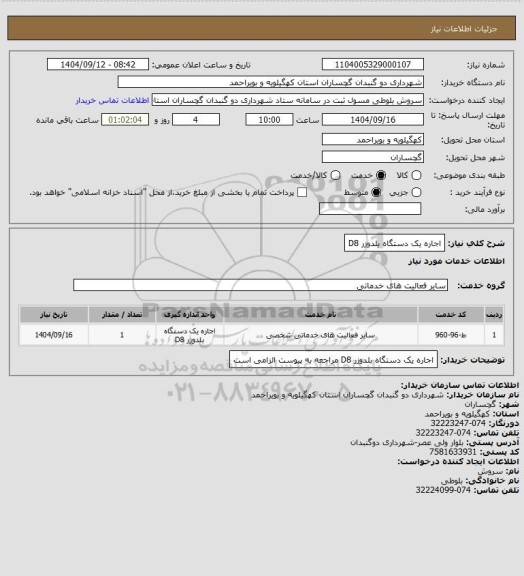Click the delivery province field کهگیلویه و بویراحمد
This screenshot has height=576, width=524.
(x=373, y=139)
